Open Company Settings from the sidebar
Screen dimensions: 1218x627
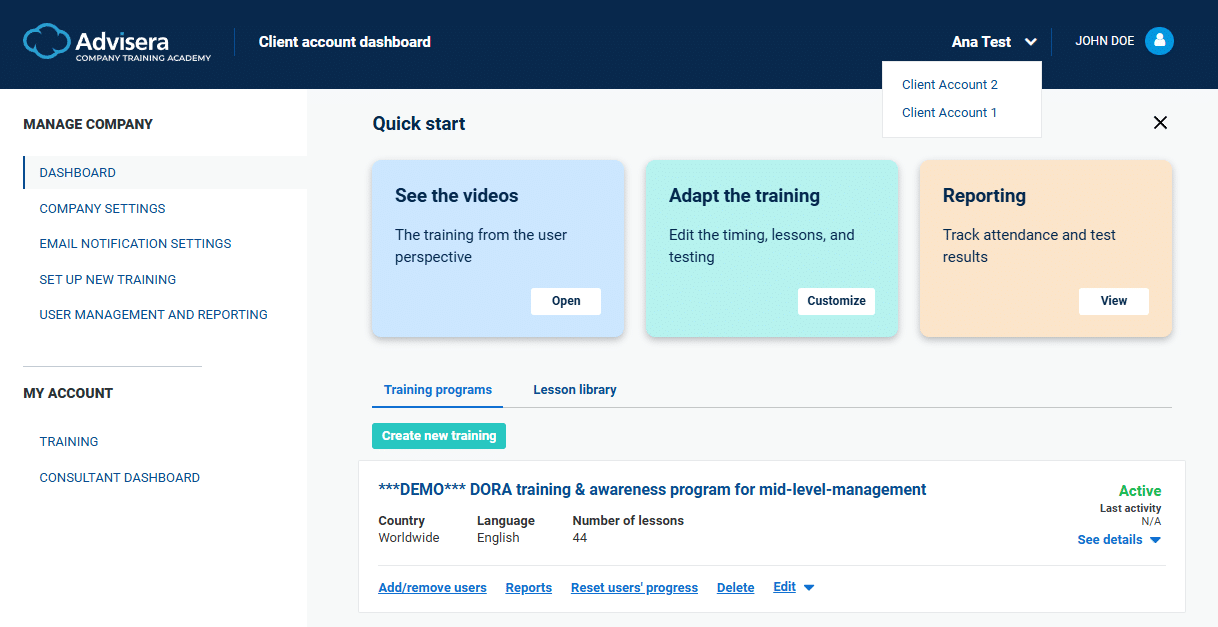click(101, 208)
